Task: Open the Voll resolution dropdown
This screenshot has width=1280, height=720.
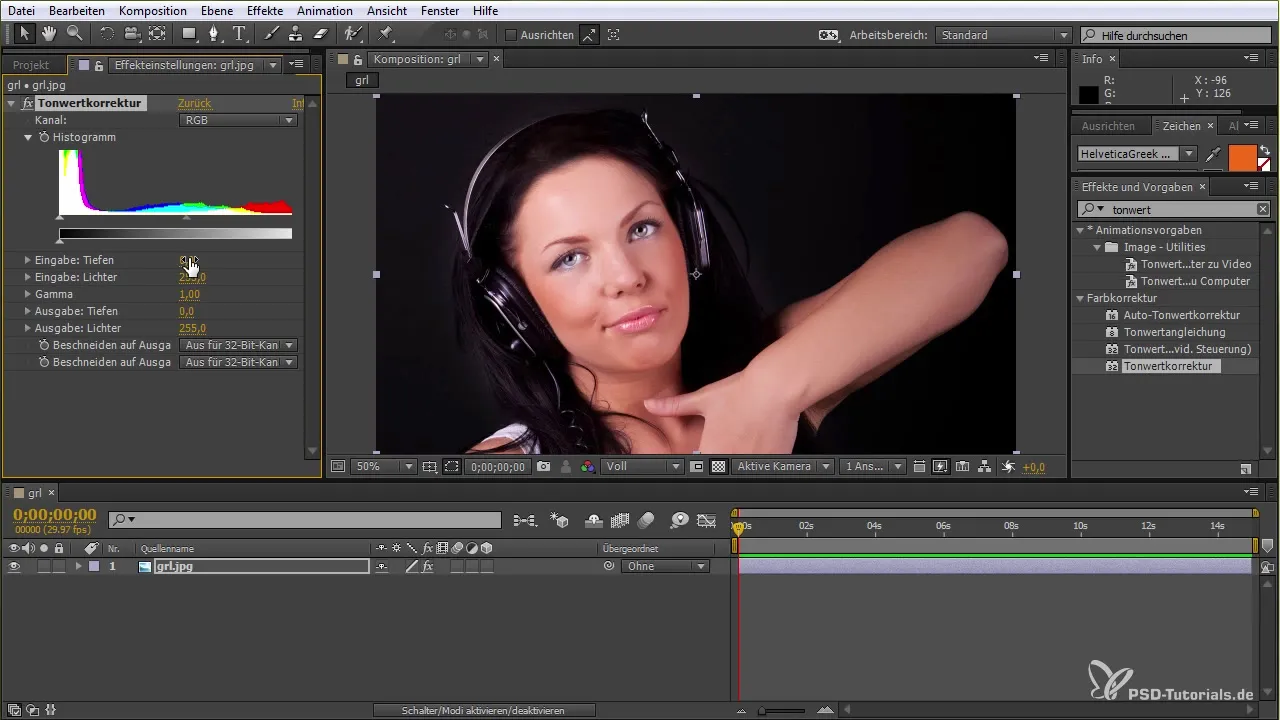Action: pyautogui.click(x=643, y=467)
